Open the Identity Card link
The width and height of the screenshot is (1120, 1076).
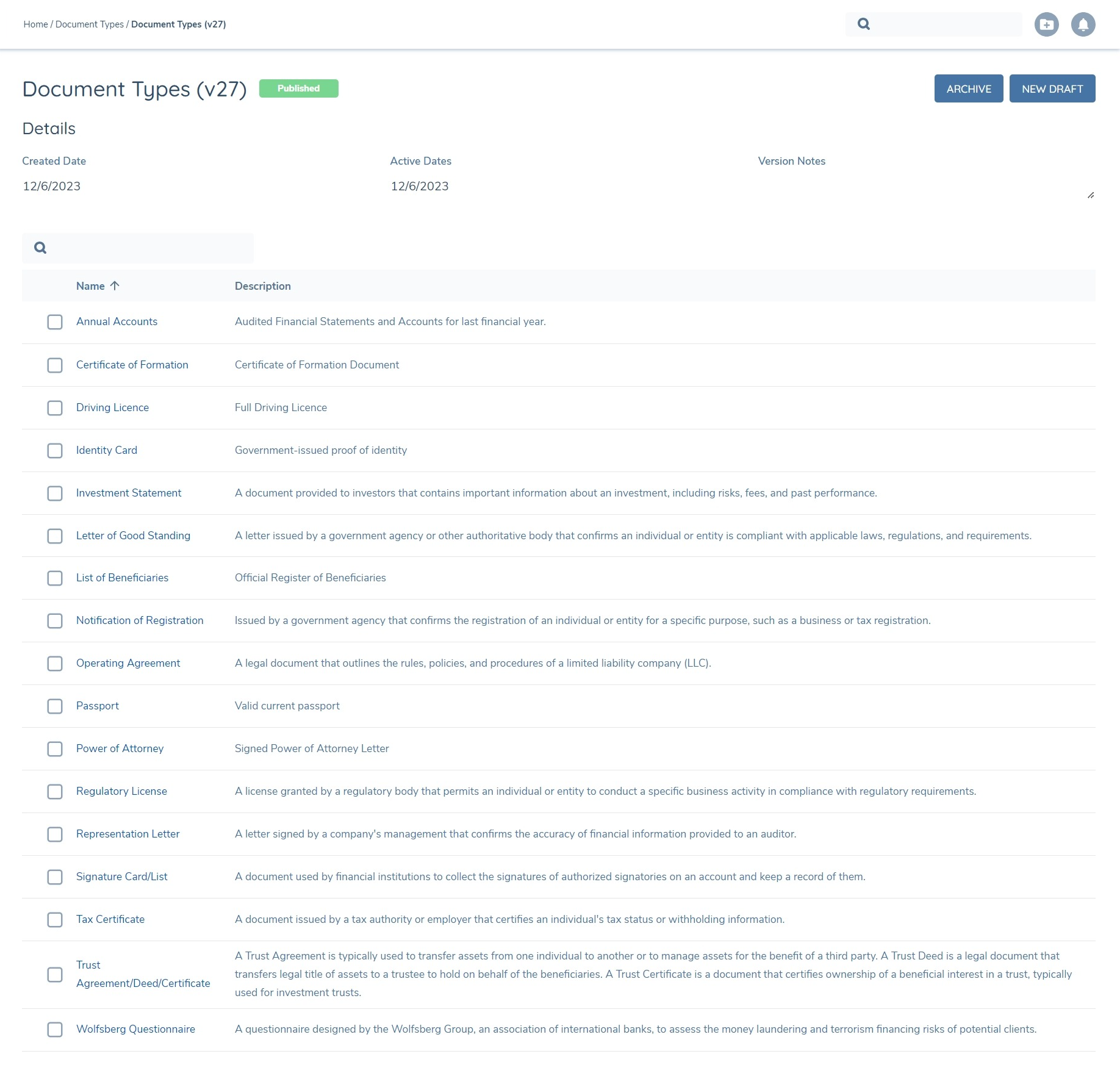[x=107, y=450]
